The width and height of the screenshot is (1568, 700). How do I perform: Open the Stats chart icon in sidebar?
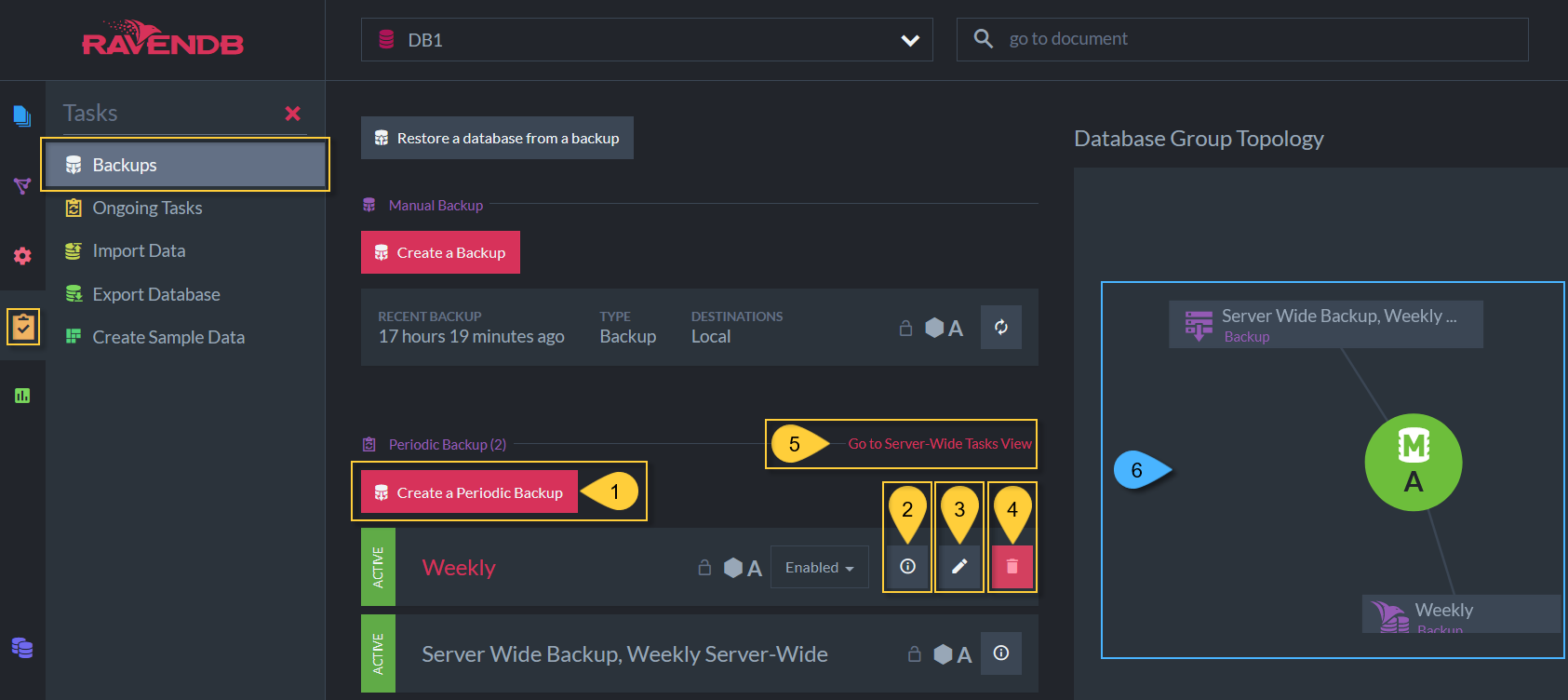click(22, 396)
